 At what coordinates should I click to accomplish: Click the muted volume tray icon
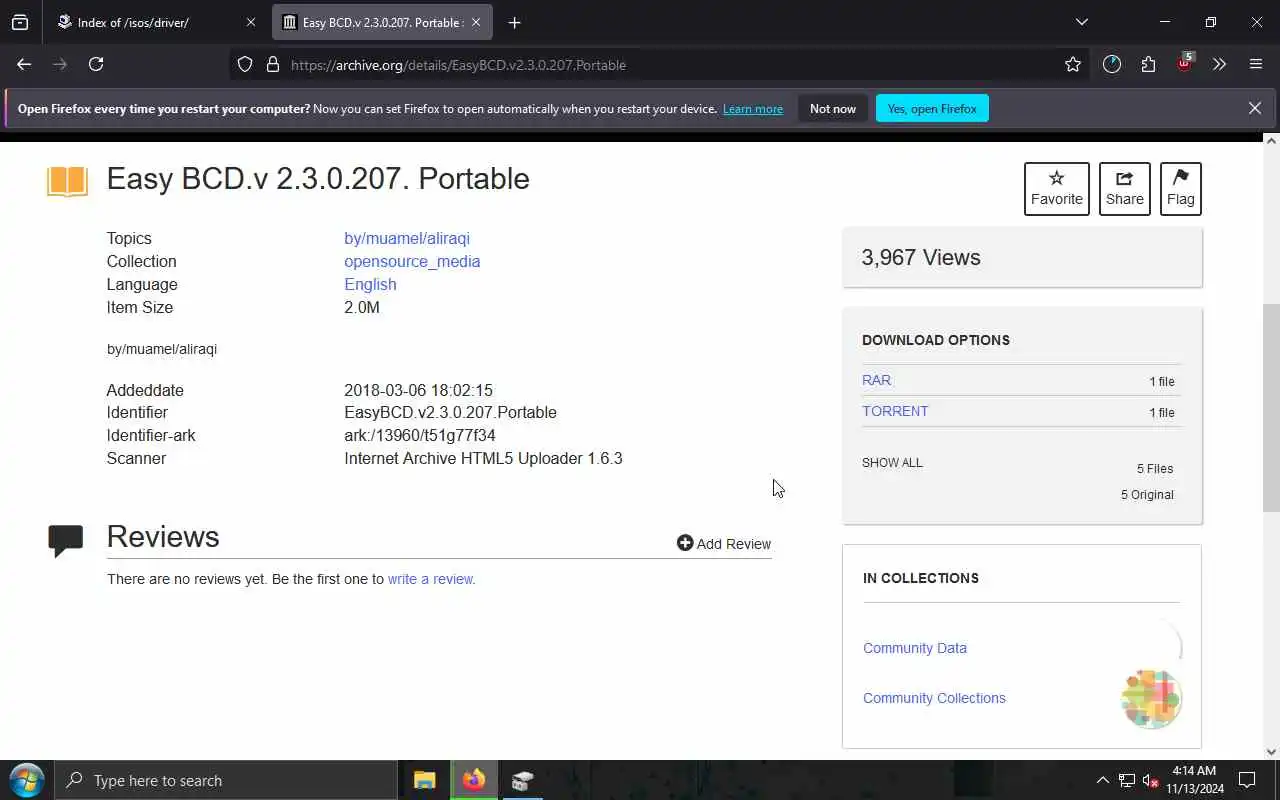[x=1150, y=780]
